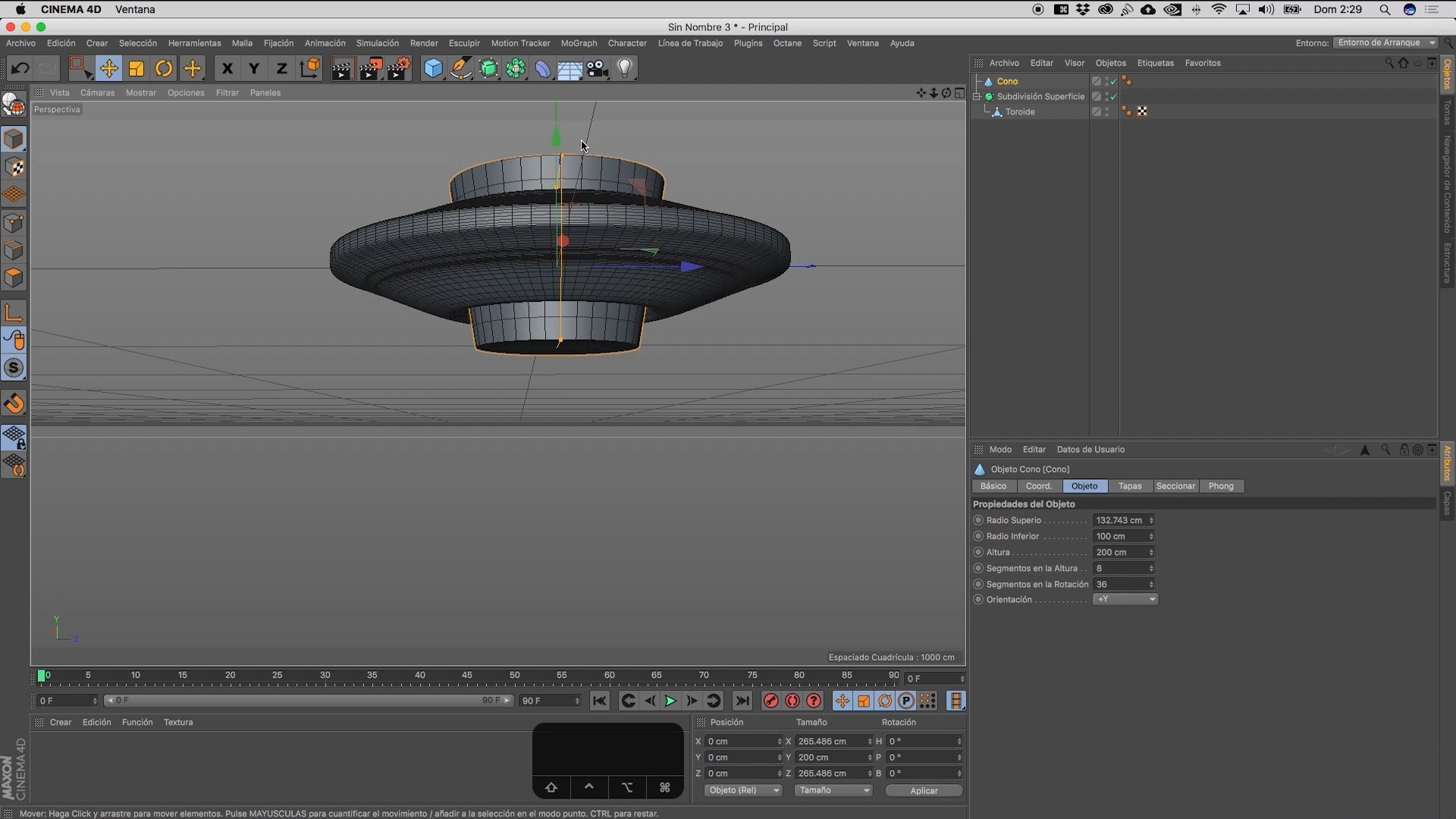Make object editable in left toolbar
Screen dimensions: 1456x819
click(x=14, y=104)
